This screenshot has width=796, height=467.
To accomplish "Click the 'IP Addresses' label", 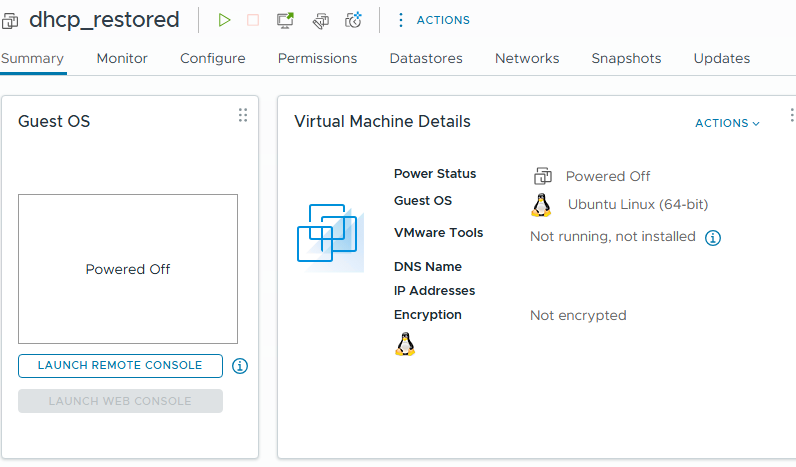I will click(x=435, y=290).
